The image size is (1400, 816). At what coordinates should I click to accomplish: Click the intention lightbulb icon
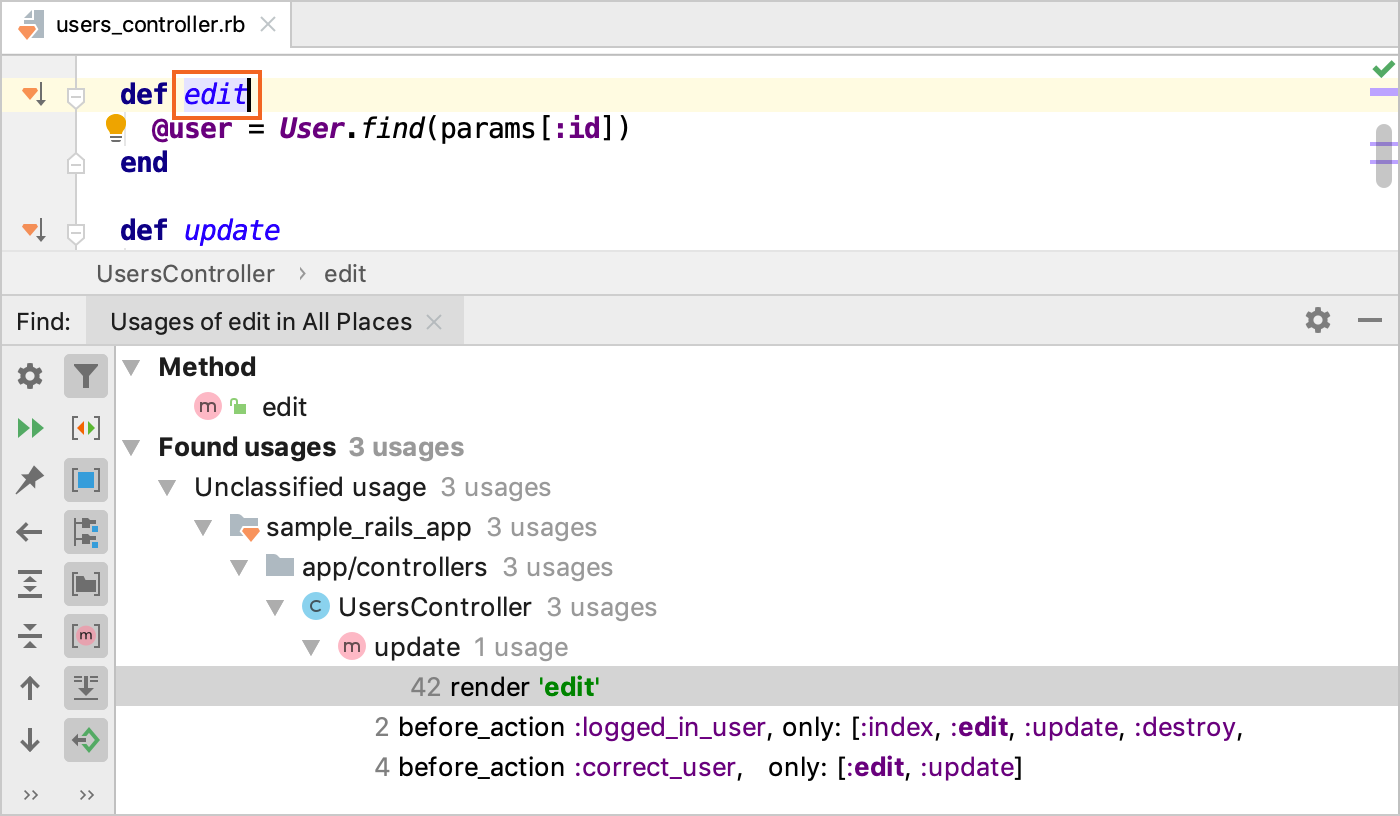click(x=116, y=127)
